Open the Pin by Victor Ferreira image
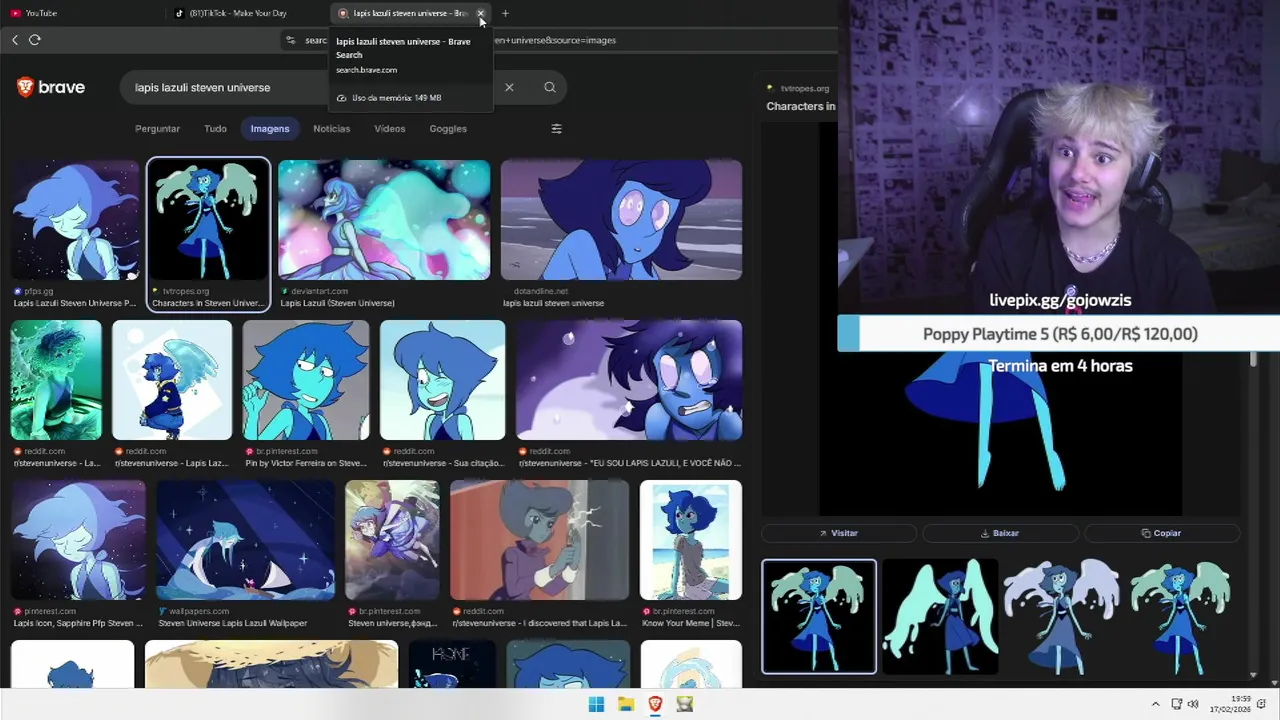 point(306,380)
